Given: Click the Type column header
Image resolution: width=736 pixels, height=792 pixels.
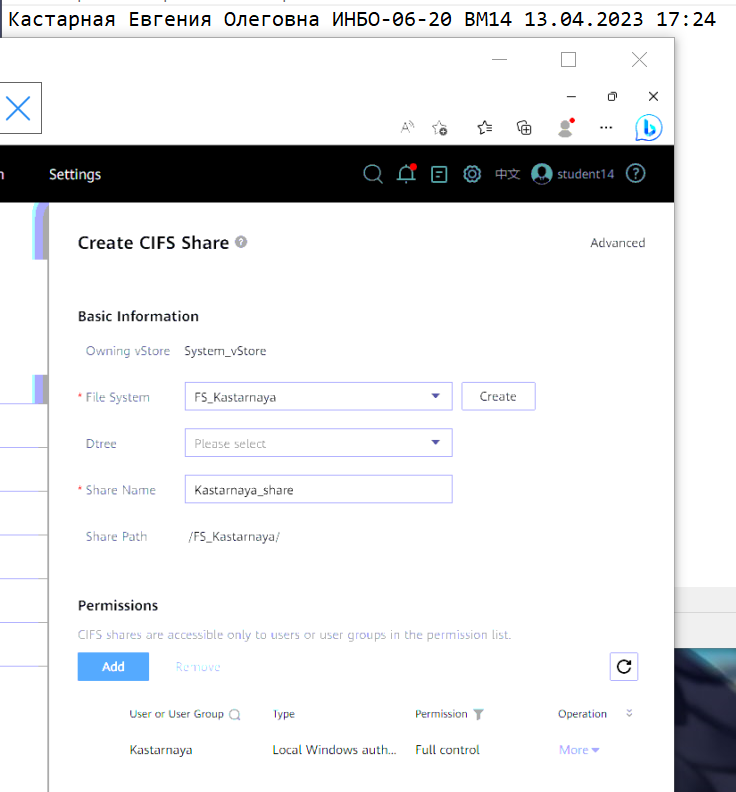Looking at the screenshot, I should 284,714.
